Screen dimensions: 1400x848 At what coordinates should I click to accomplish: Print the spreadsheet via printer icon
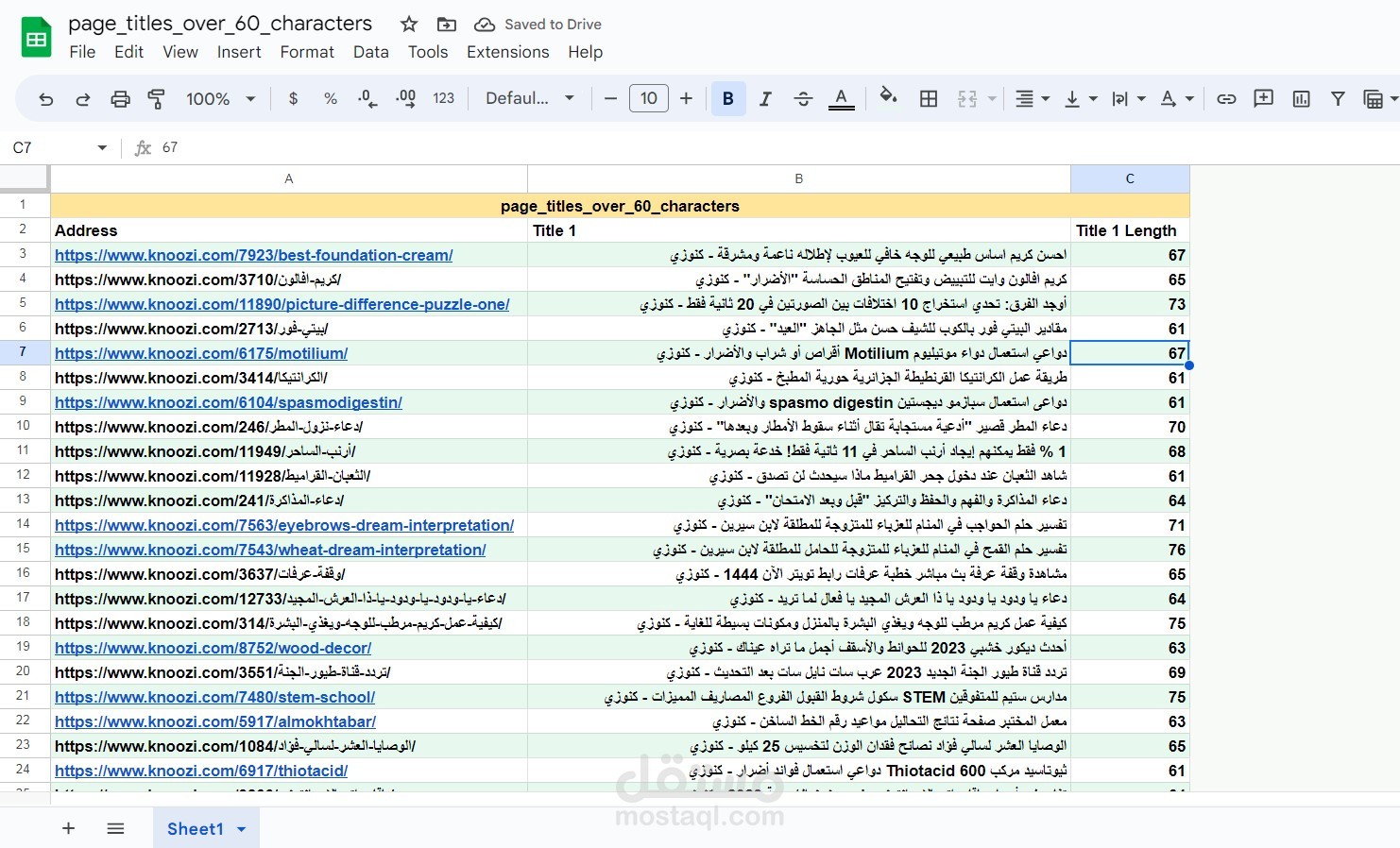click(120, 99)
